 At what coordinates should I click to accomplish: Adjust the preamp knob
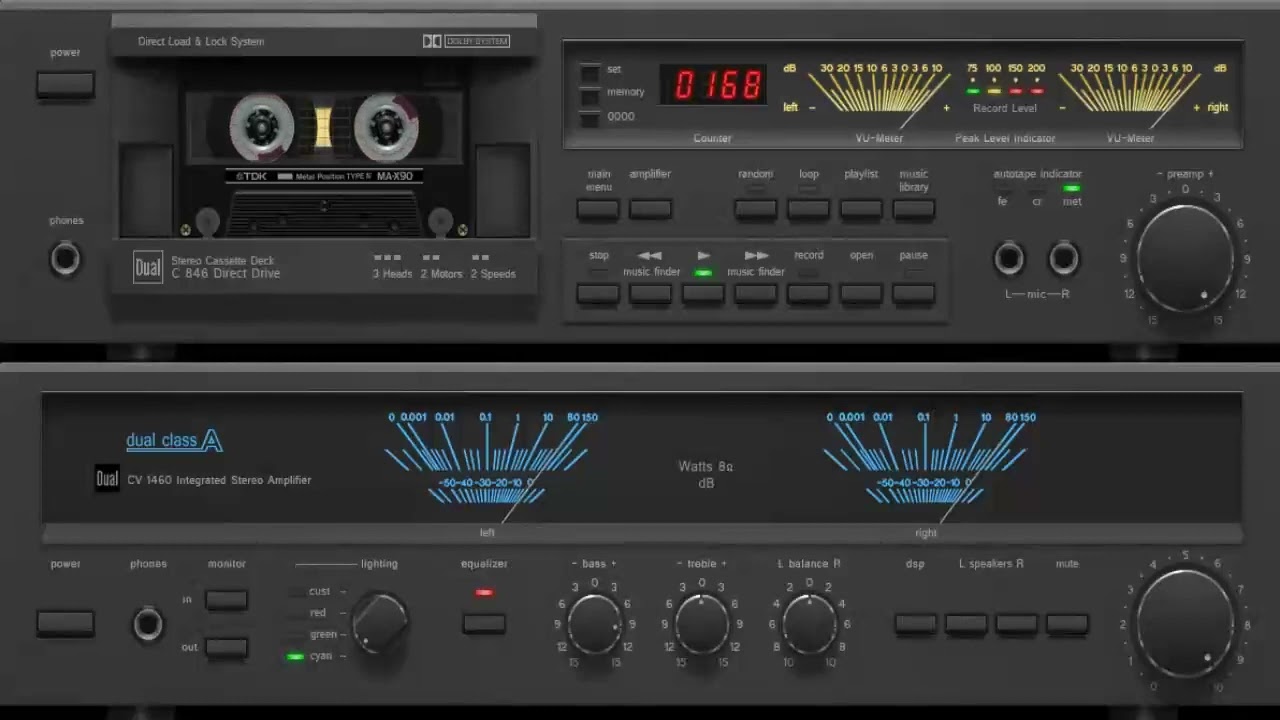1185,258
